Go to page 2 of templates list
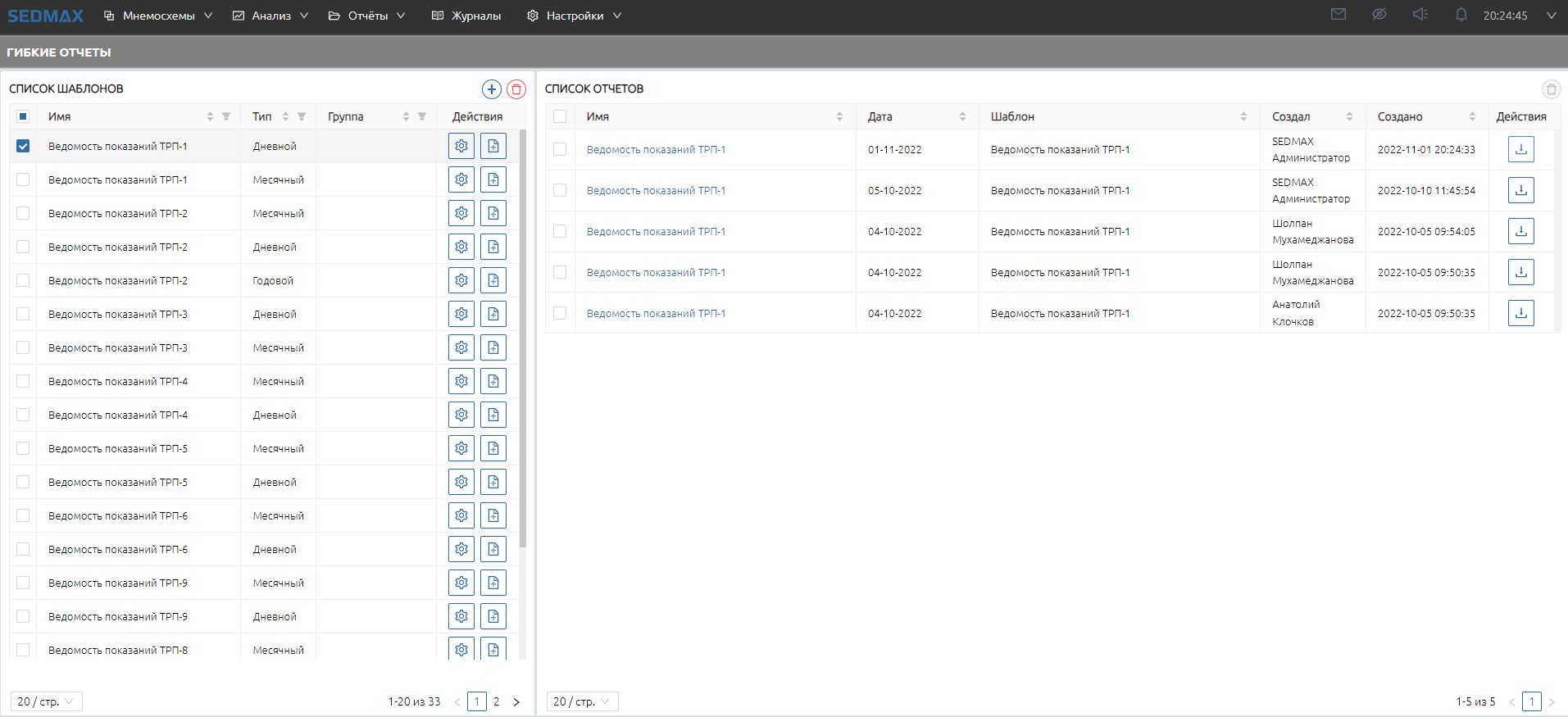Viewport: 1568px width, 717px height. [496, 701]
